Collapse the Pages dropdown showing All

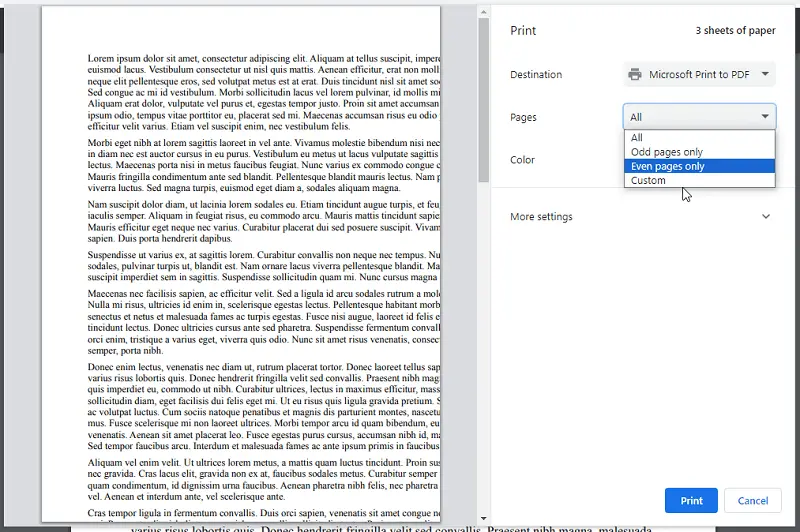point(699,117)
